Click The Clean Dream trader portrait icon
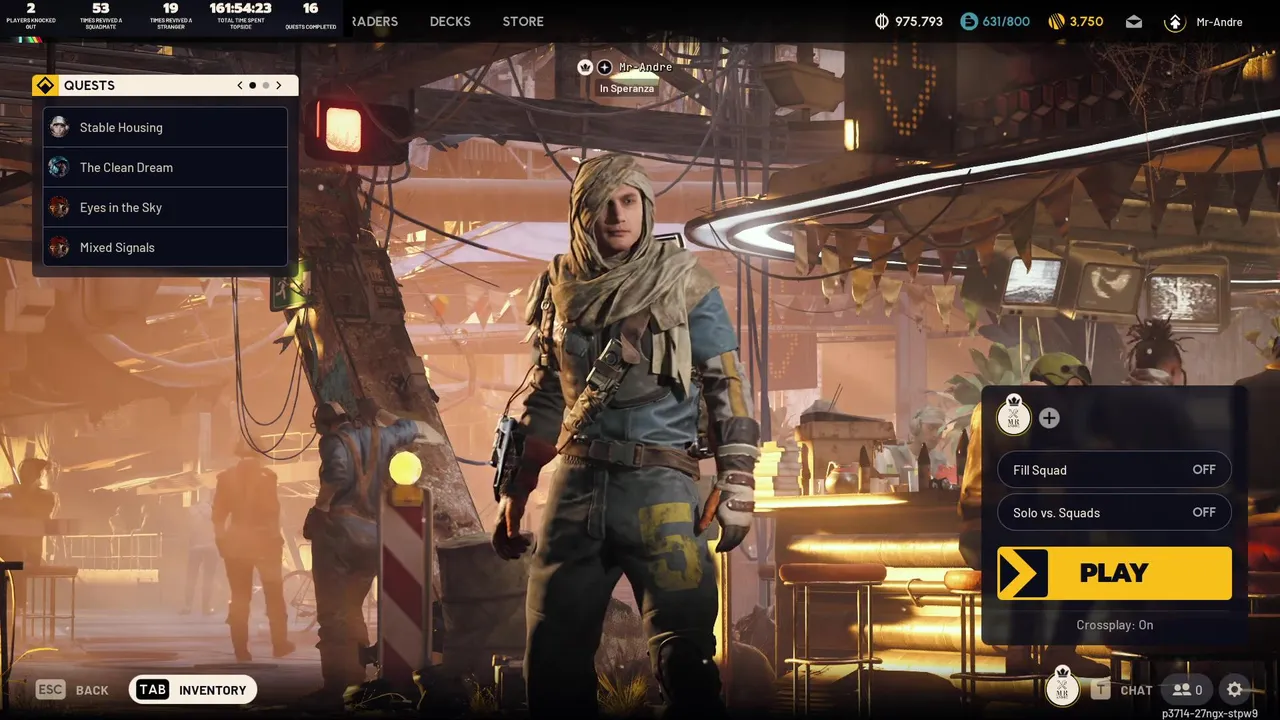This screenshot has width=1280, height=720. pyautogui.click(x=59, y=167)
